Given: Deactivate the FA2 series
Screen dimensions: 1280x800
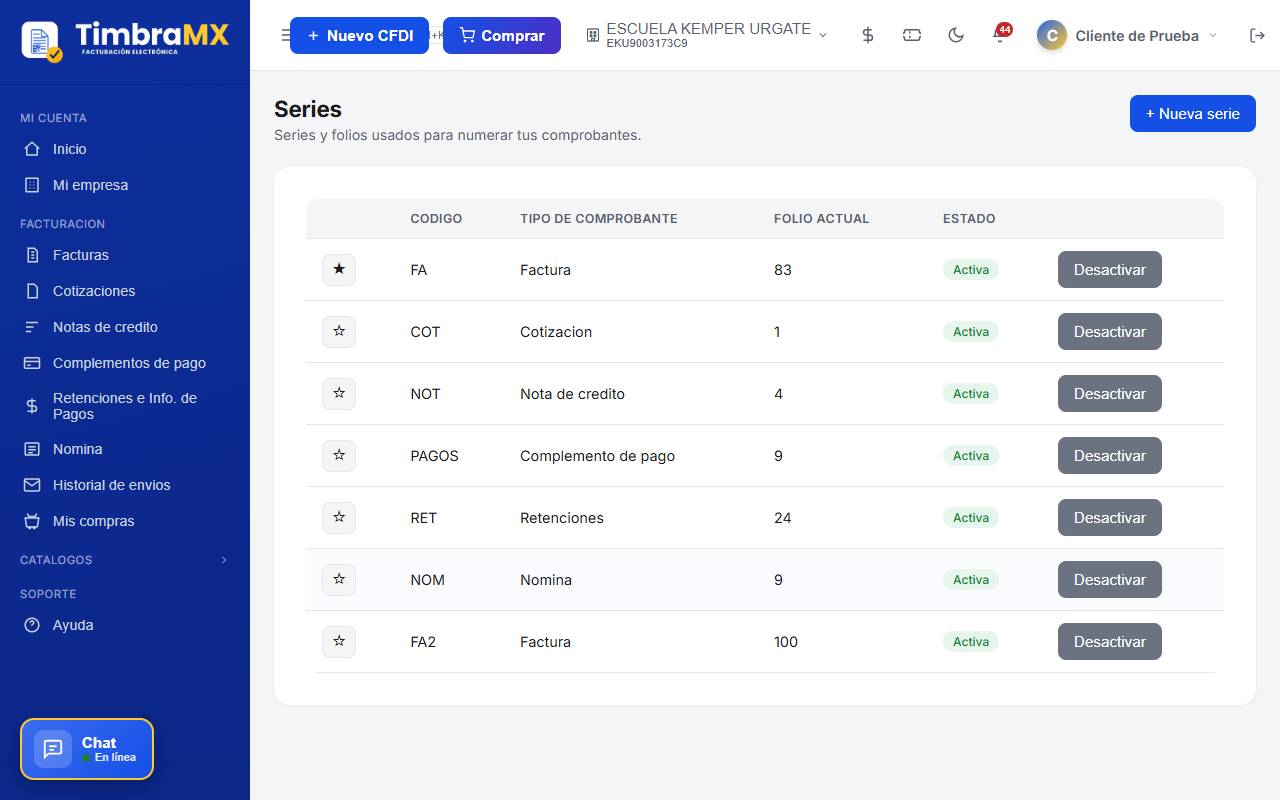Looking at the screenshot, I should click(1110, 642).
